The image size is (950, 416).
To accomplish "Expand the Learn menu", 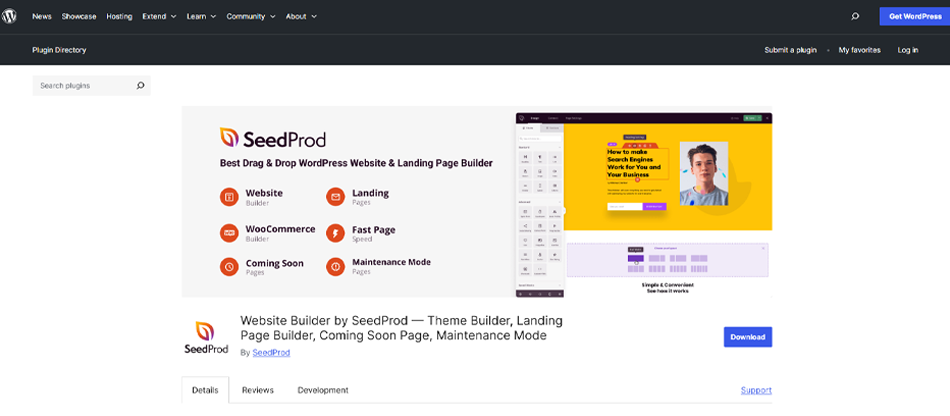I will [x=201, y=16].
